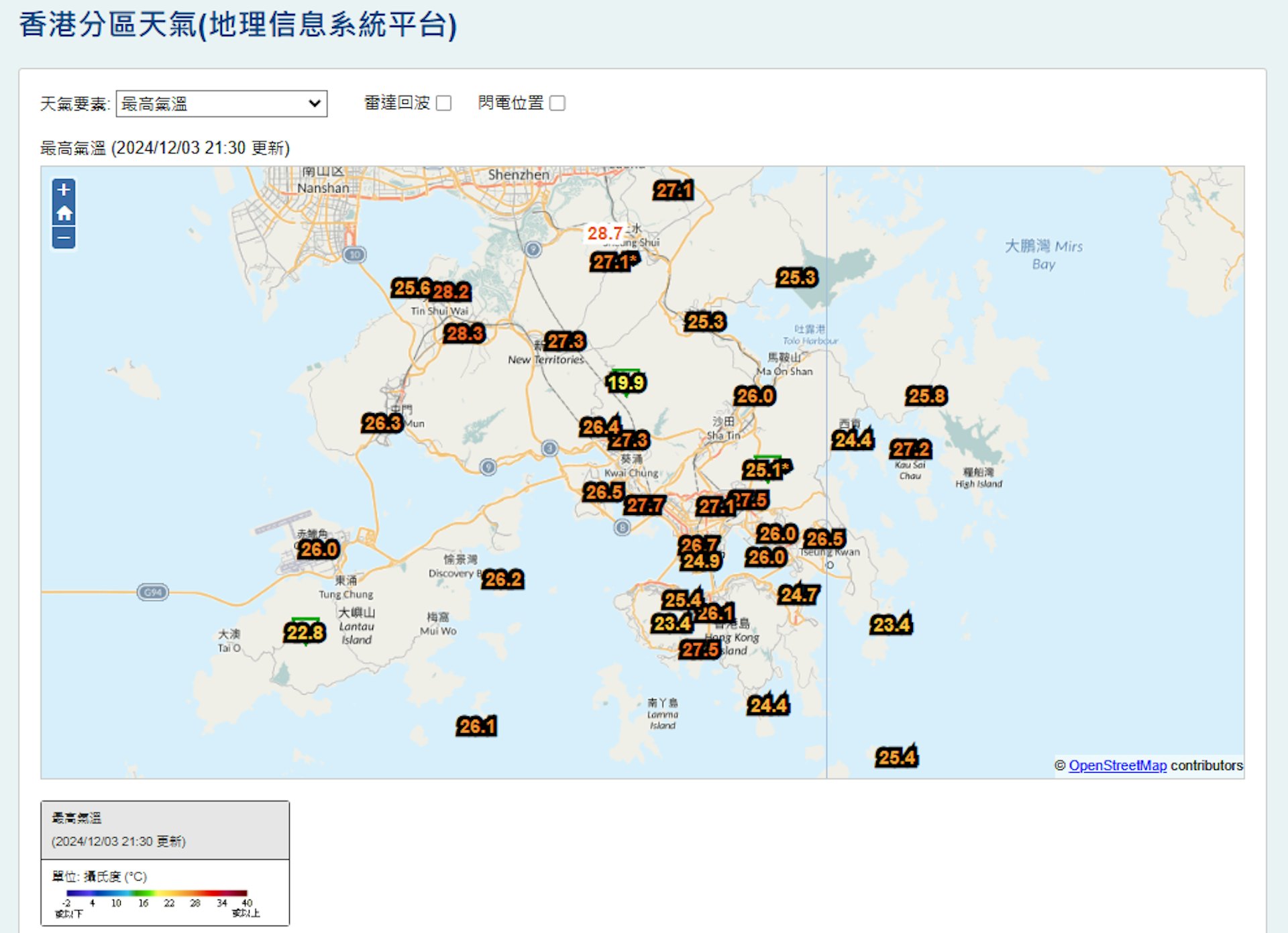This screenshot has width=1288, height=933.
Task: Enable the 雷達回波 checkbox
Action: pyautogui.click(x=443, y=103)
